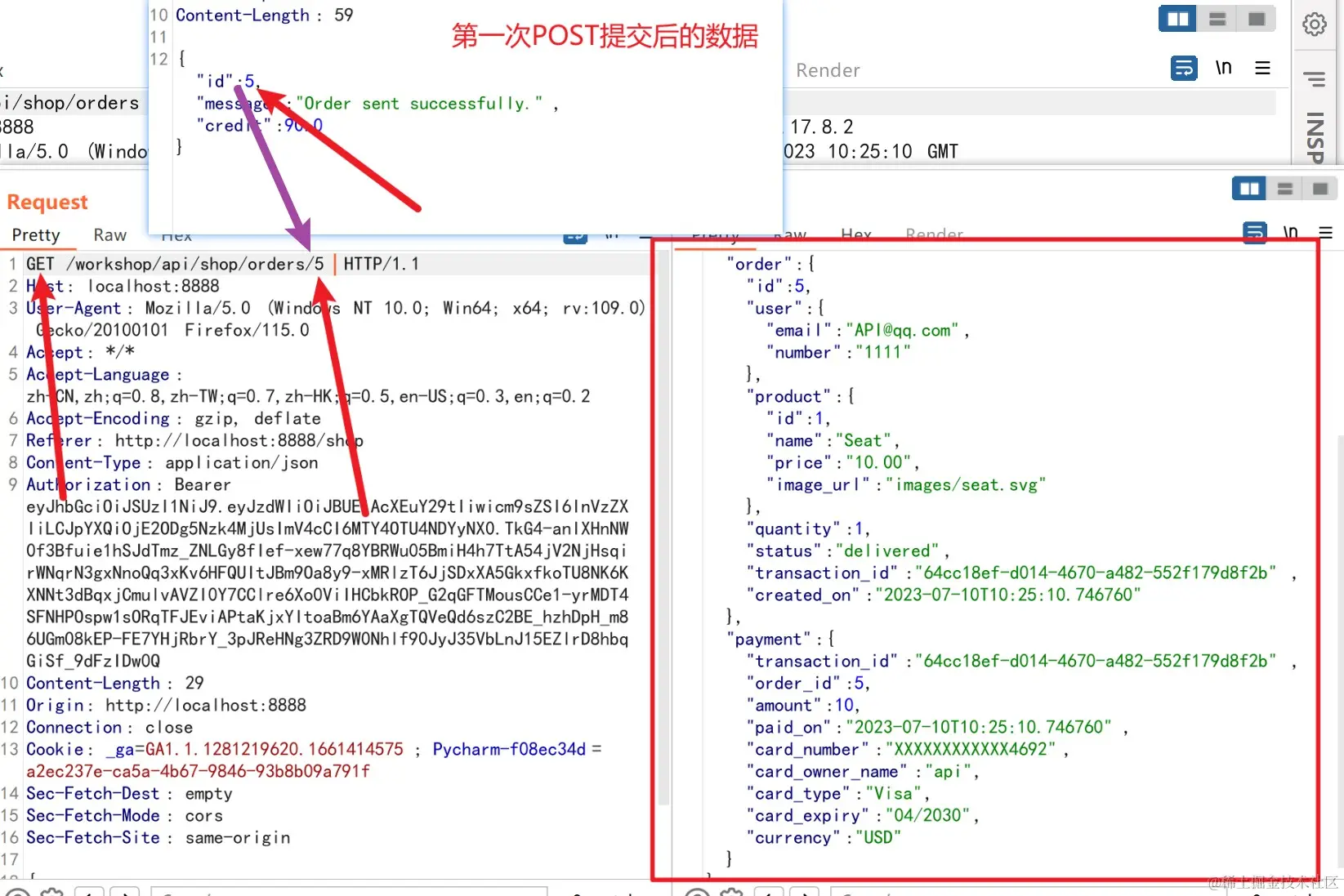
Task: Toggle \n non-printable characters in upper response panel
Action: 1223,68
